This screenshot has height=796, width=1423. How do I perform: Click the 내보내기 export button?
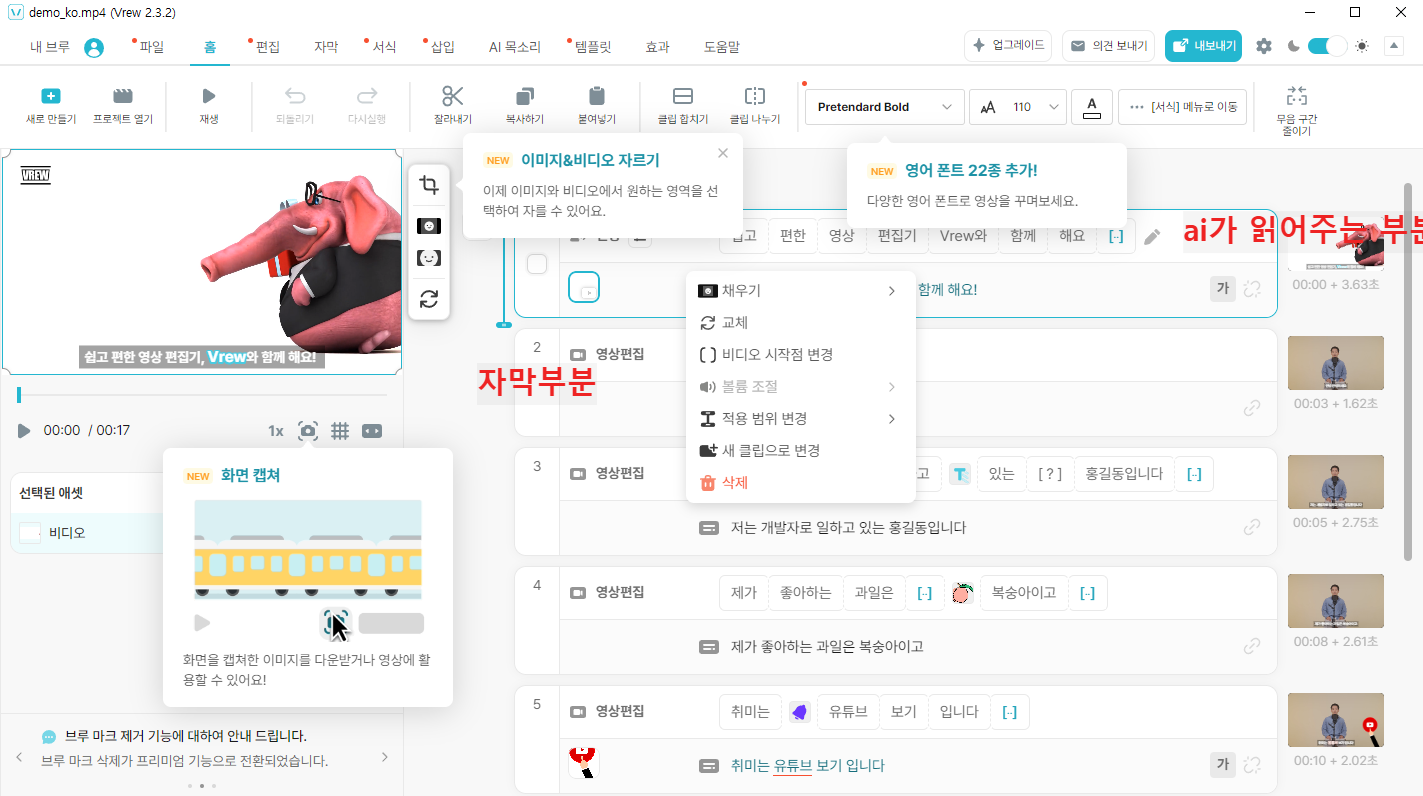click(1203, 46)
